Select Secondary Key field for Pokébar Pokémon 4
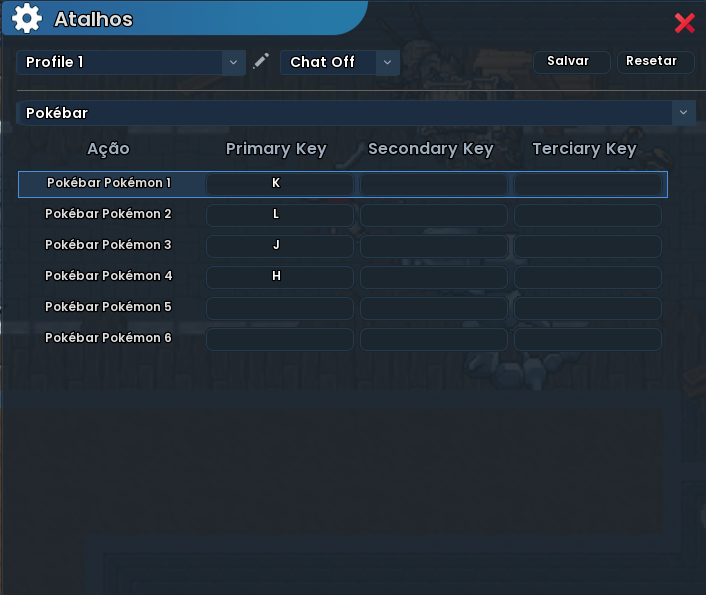Image resolution: width=706 pixels, height=595 pixels. [x=434, y=277]
